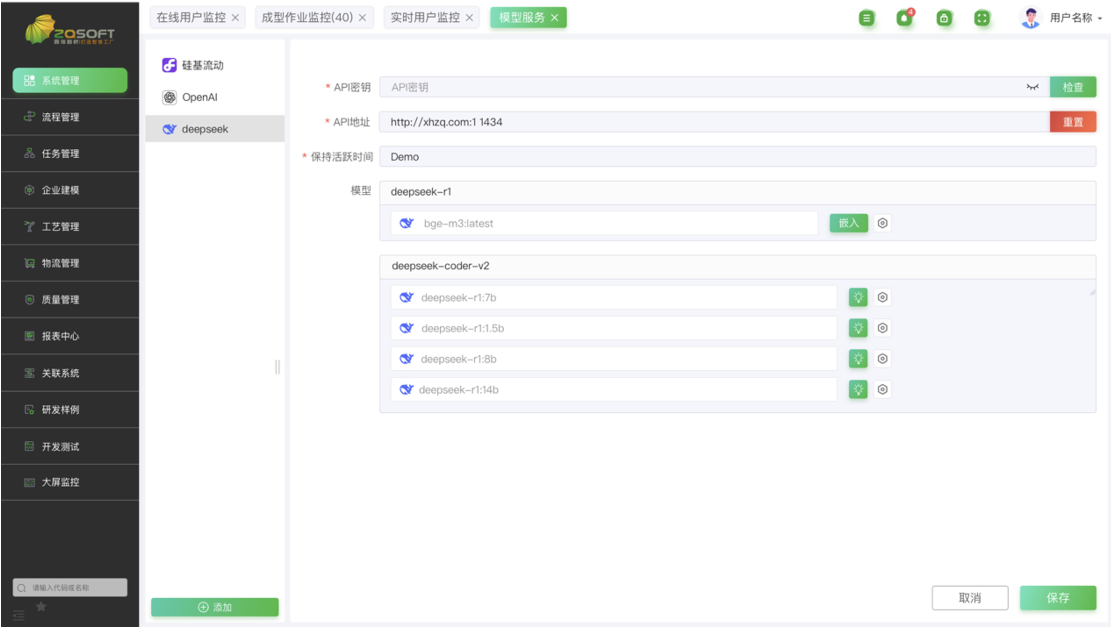Click the API地址 input field
Screen dimensions: 1111x629
point(714,122)
